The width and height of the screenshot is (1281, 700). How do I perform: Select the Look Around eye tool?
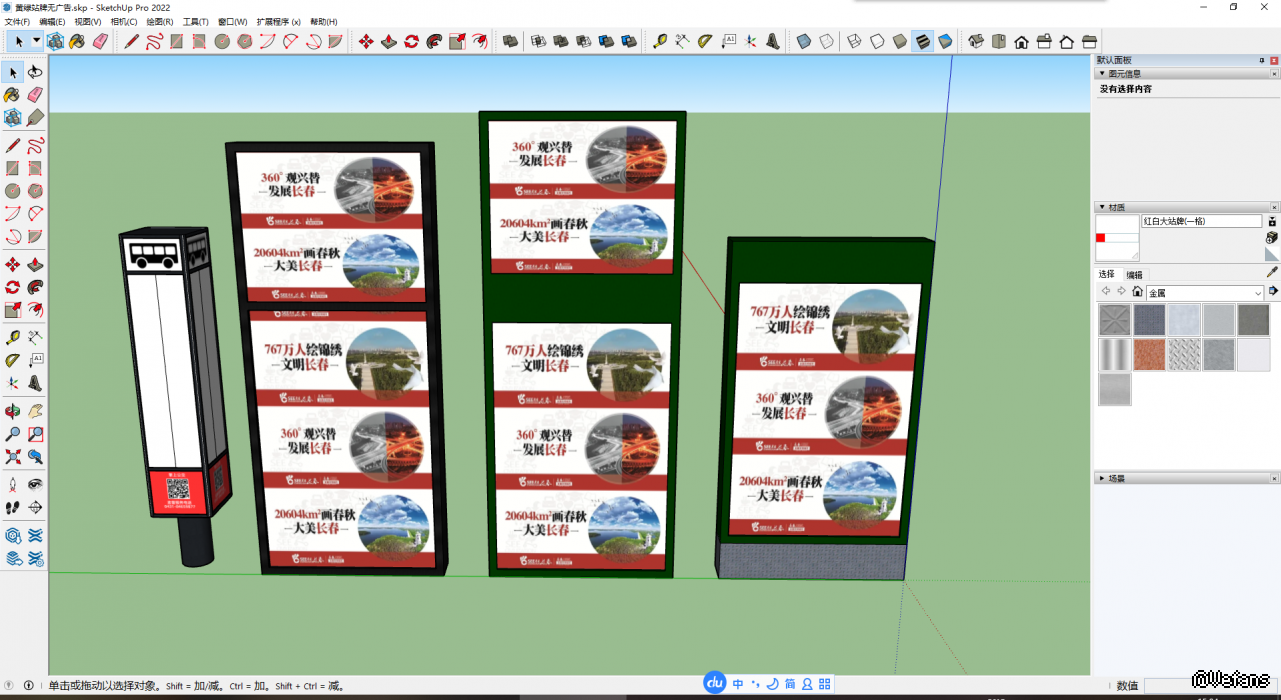(x=35, y=483)
